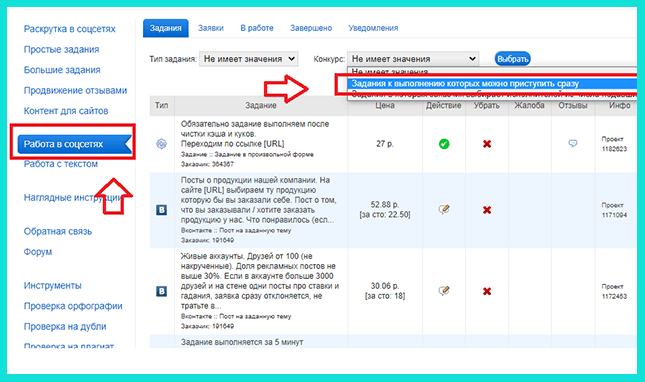The width and height of the screenshot is (645, 382).
Task: Click the Убрать column header
Action: coord(487,106)
